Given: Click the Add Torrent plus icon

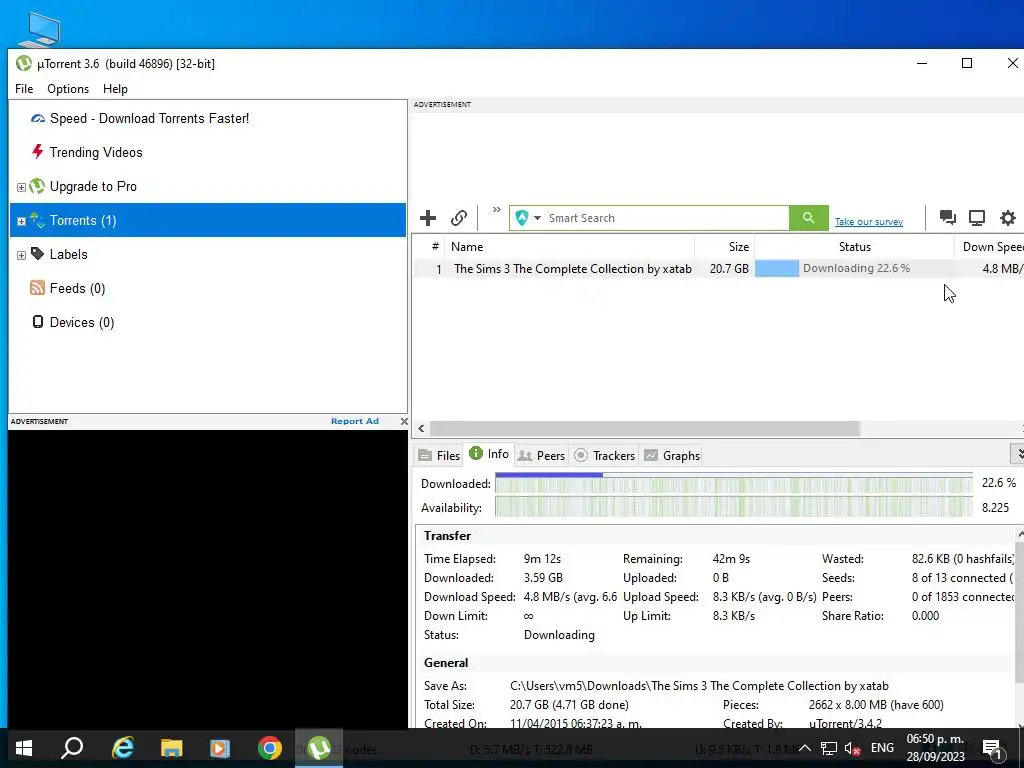Looking at the screenshot, I should point(428,218).
